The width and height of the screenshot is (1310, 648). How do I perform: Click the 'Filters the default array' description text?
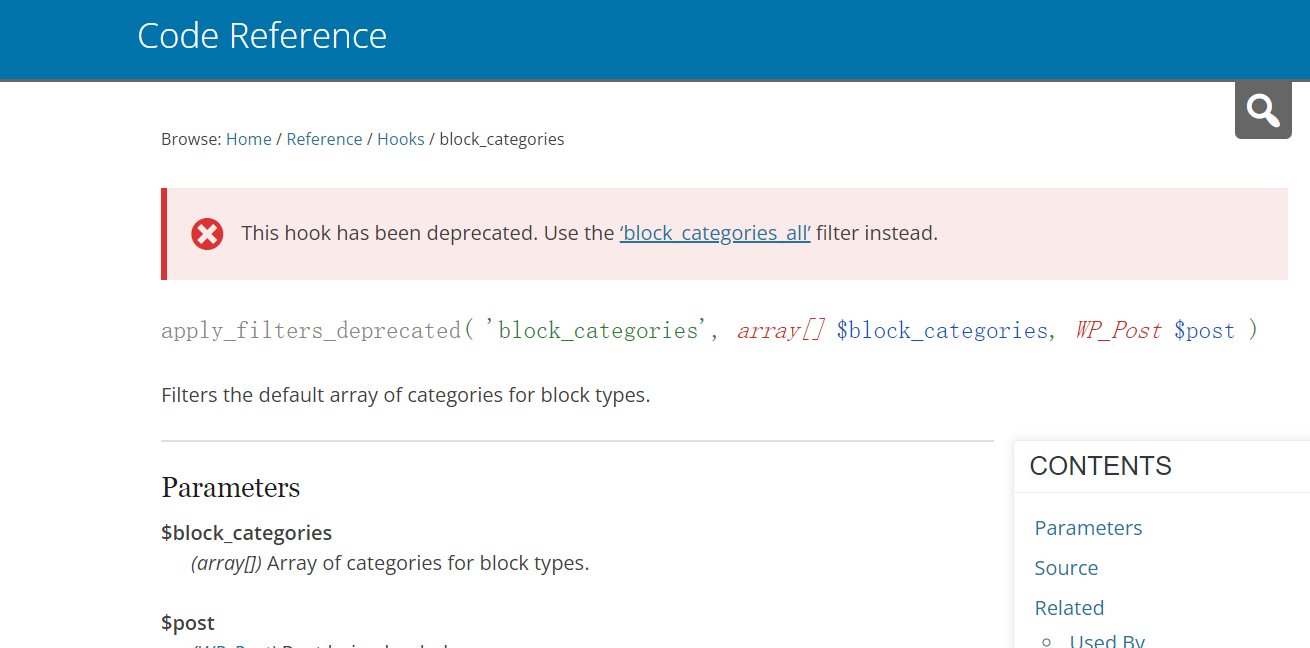click(405, 395)
